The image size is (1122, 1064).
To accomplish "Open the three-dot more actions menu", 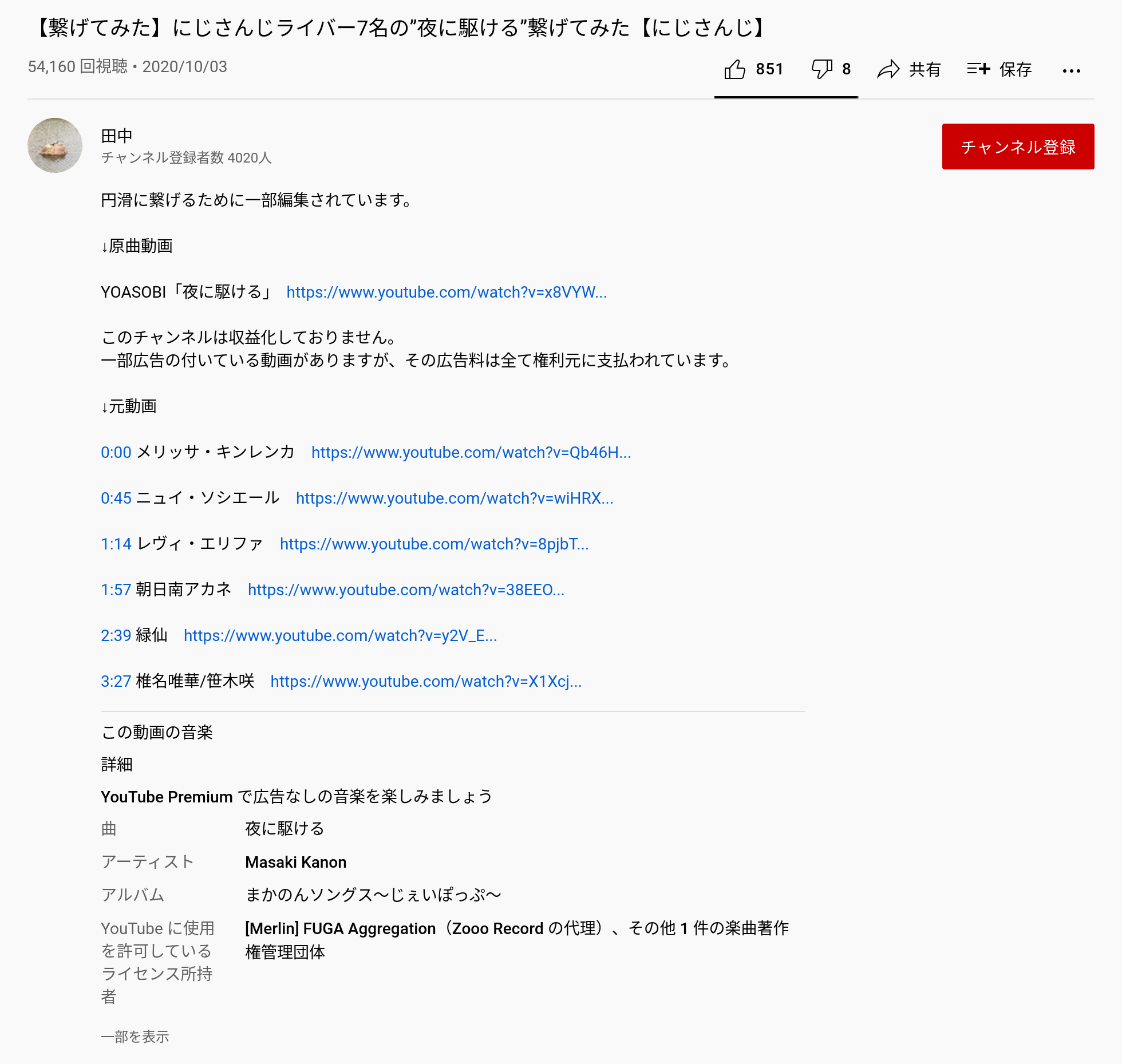I will point(1071,71).
